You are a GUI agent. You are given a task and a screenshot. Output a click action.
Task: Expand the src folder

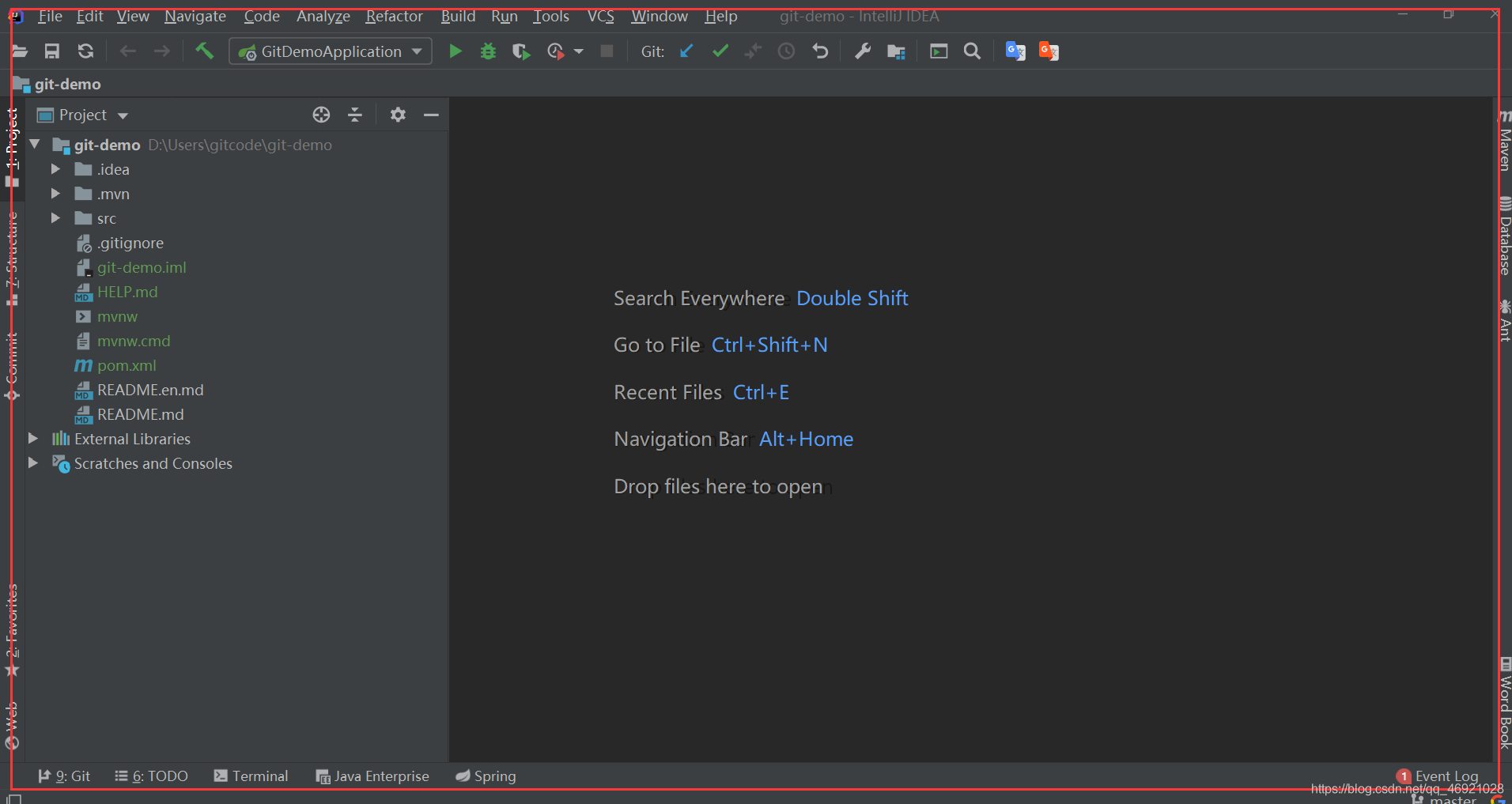[55, 218]
